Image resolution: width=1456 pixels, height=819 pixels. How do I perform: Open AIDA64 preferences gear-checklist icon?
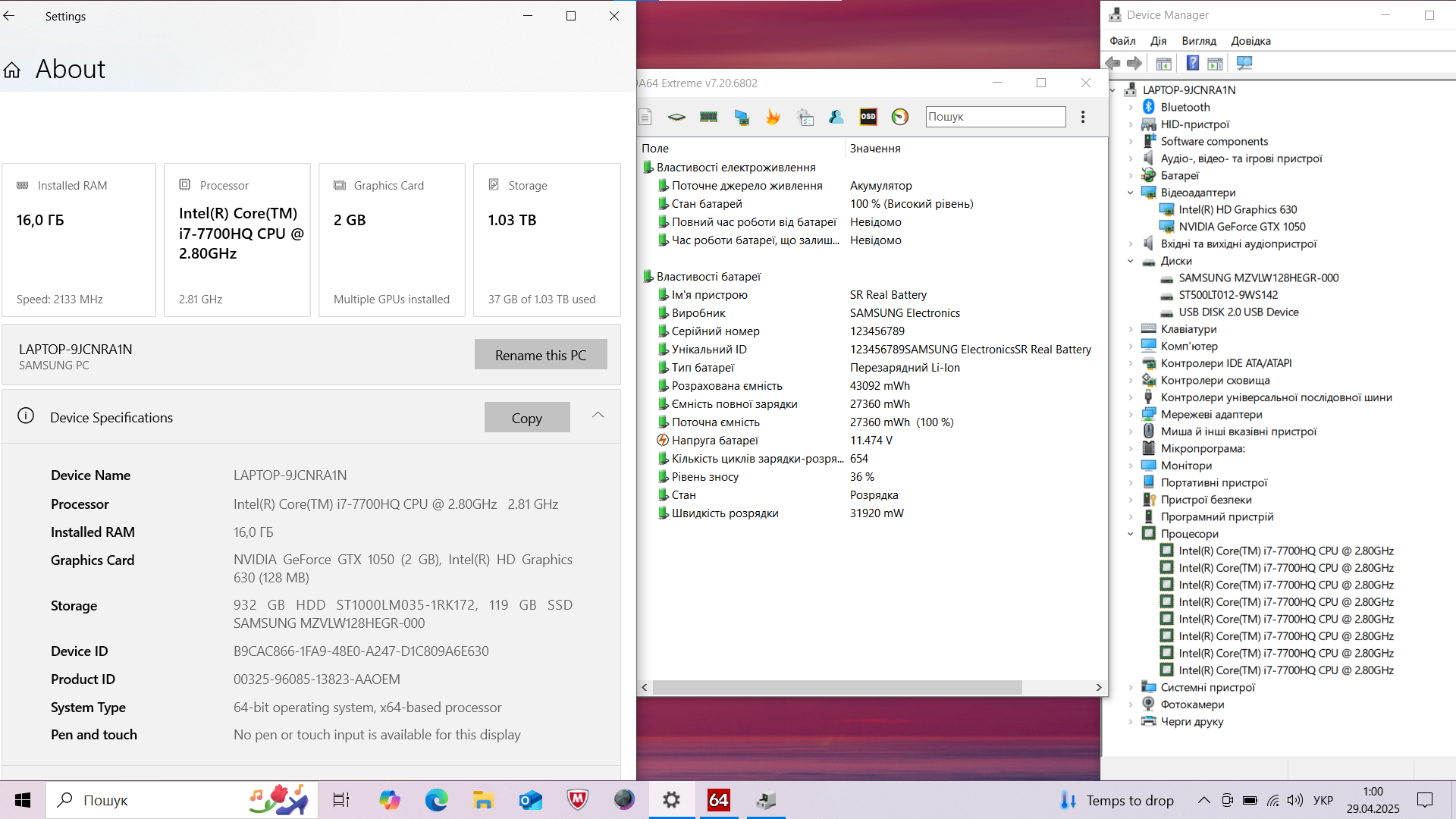(805, 117)
